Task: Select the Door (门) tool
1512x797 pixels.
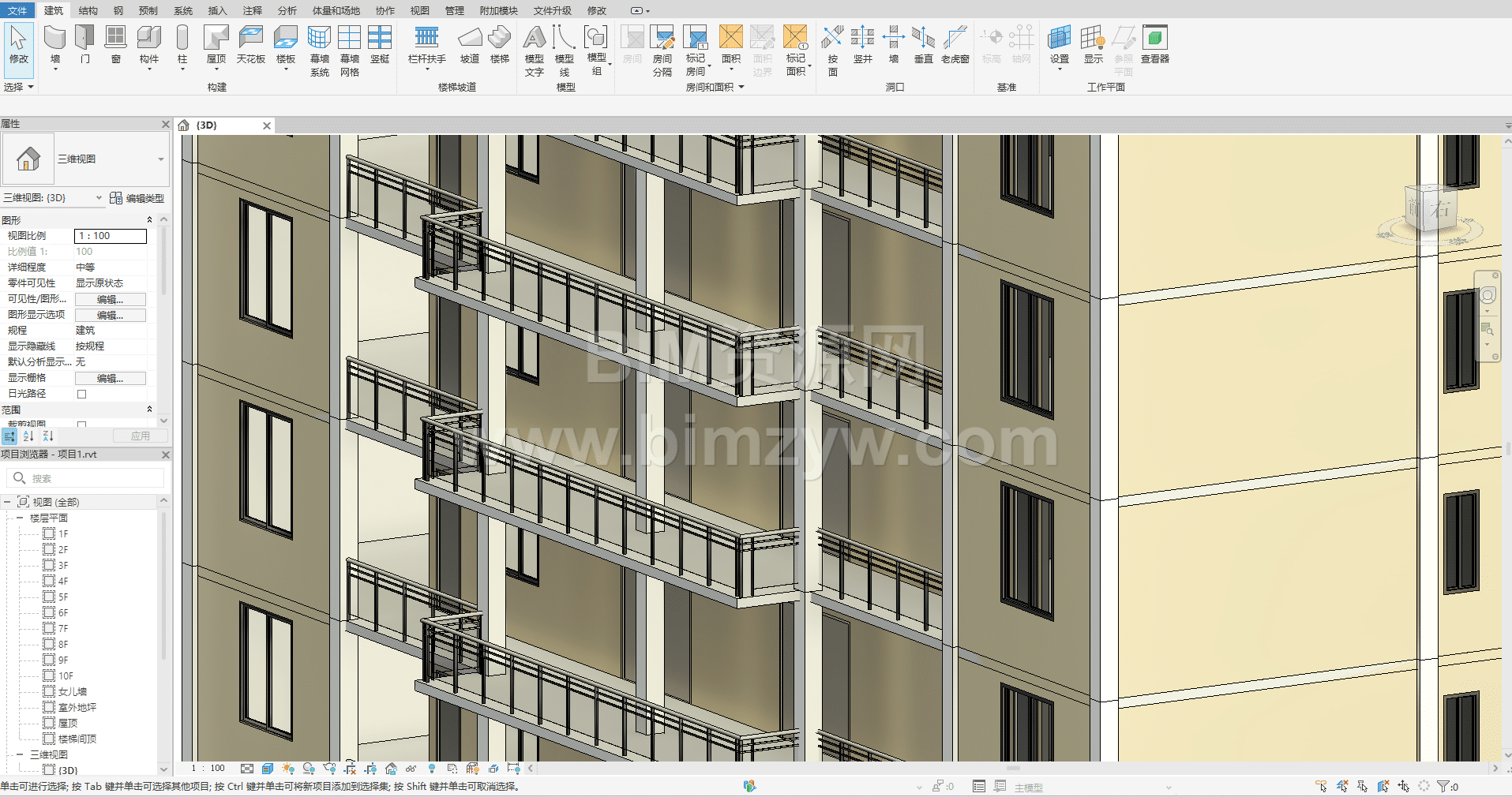Action: coord(84,44)
